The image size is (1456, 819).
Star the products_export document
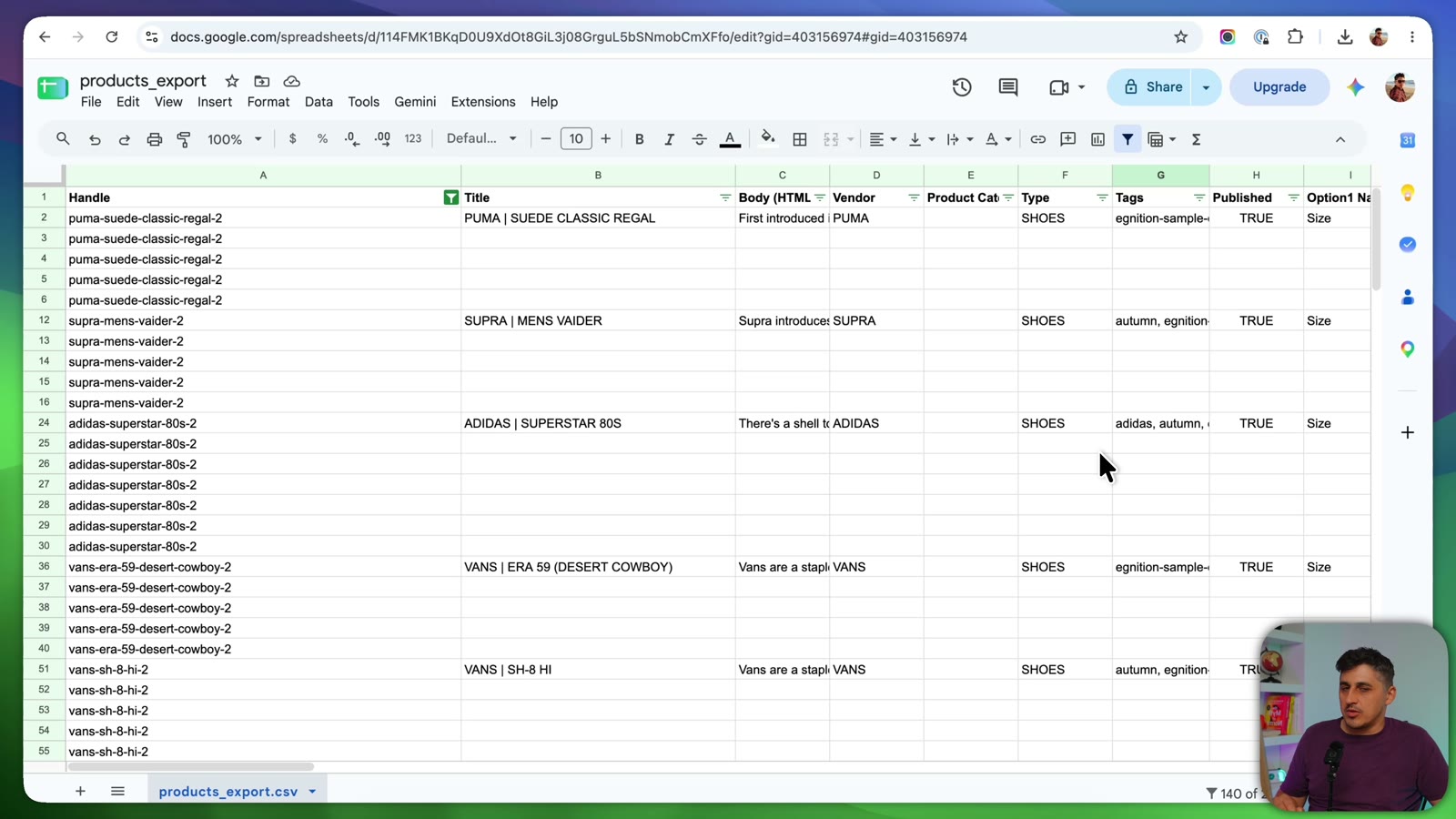pyautogui.click(x=232, y=81)
